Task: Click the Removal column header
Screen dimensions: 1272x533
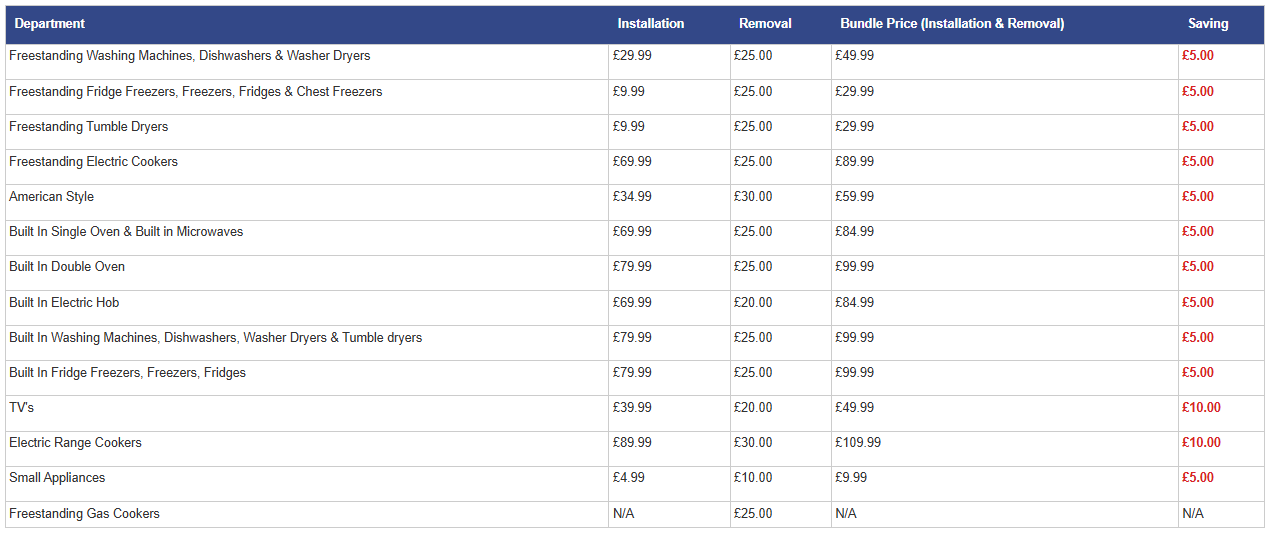Action: pyautogui.click(x=765, y=23)
